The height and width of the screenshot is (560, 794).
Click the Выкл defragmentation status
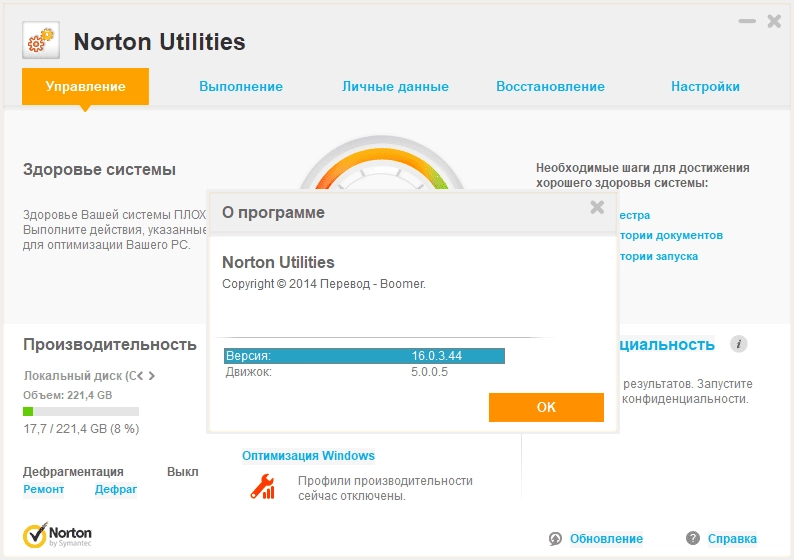(183, 472)
